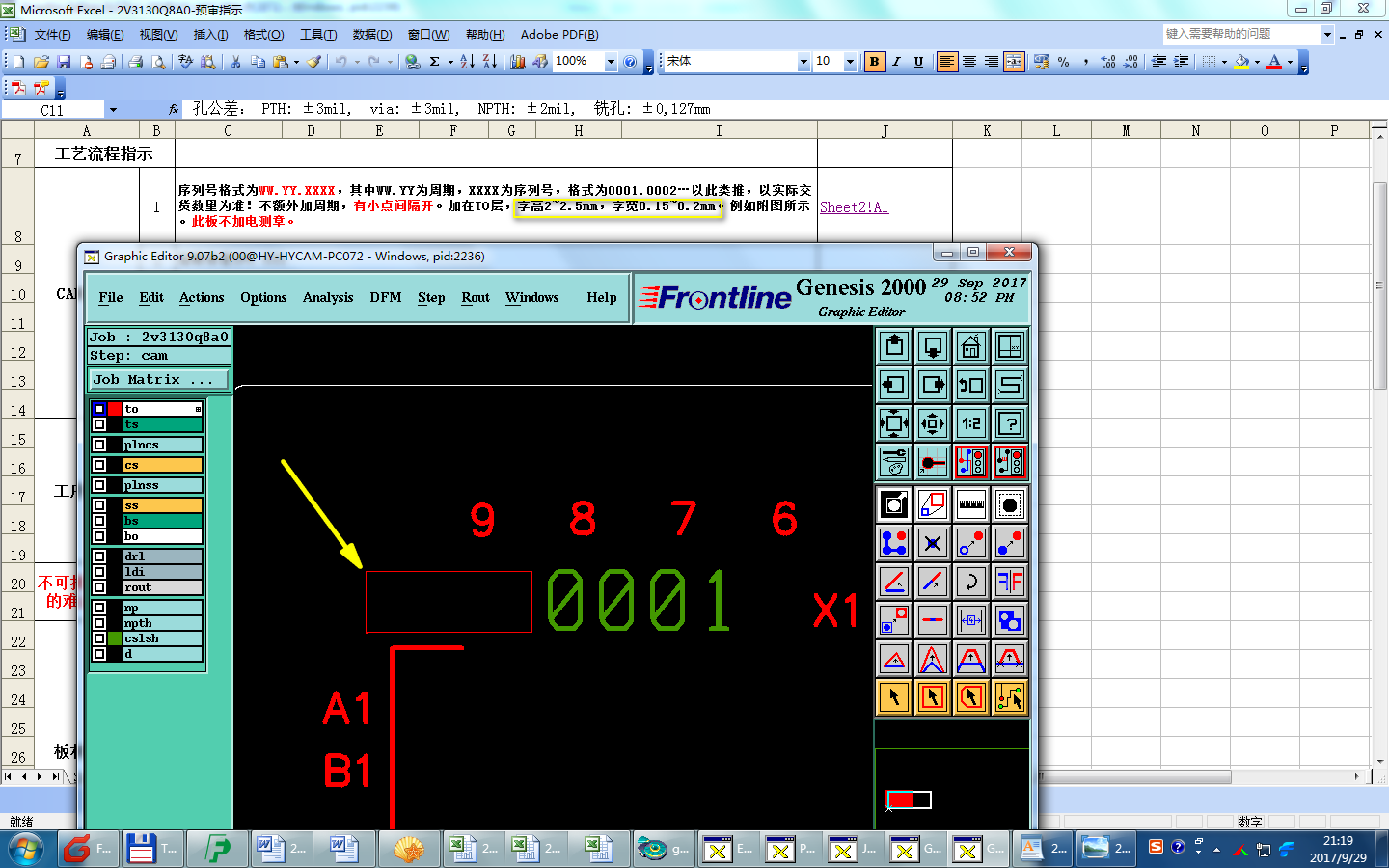Click the help question search box

pyautogui.click(x=1241, y=34)
